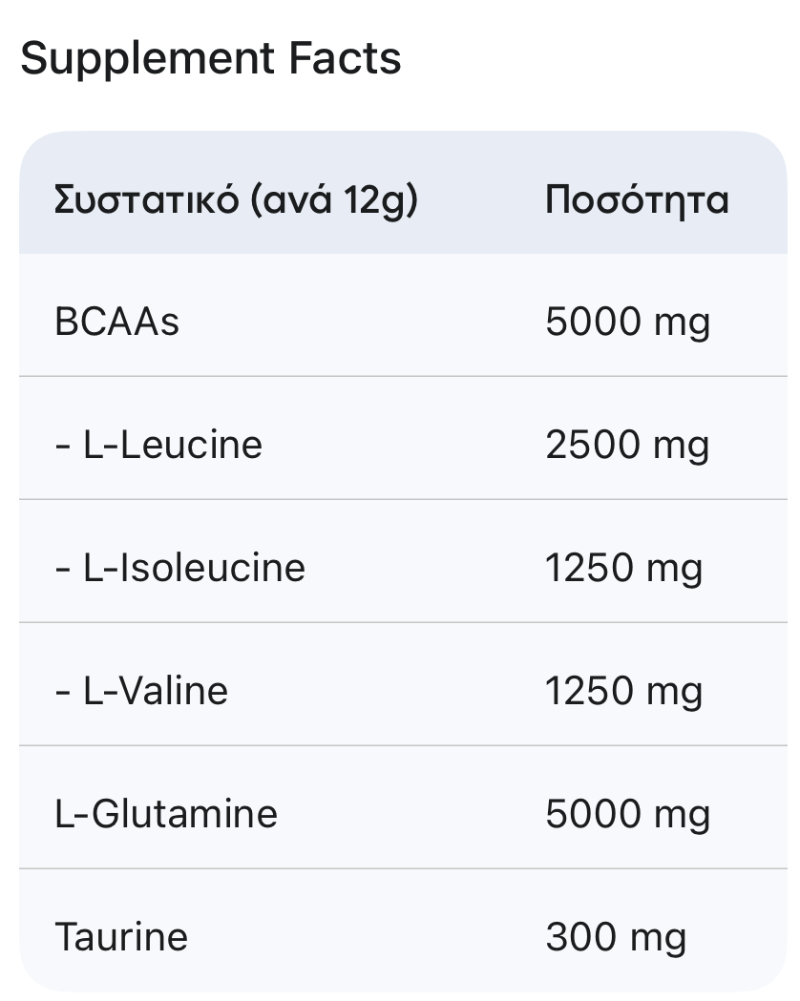
Task: Click the word Facts in the title
Action: coord(345,58)
